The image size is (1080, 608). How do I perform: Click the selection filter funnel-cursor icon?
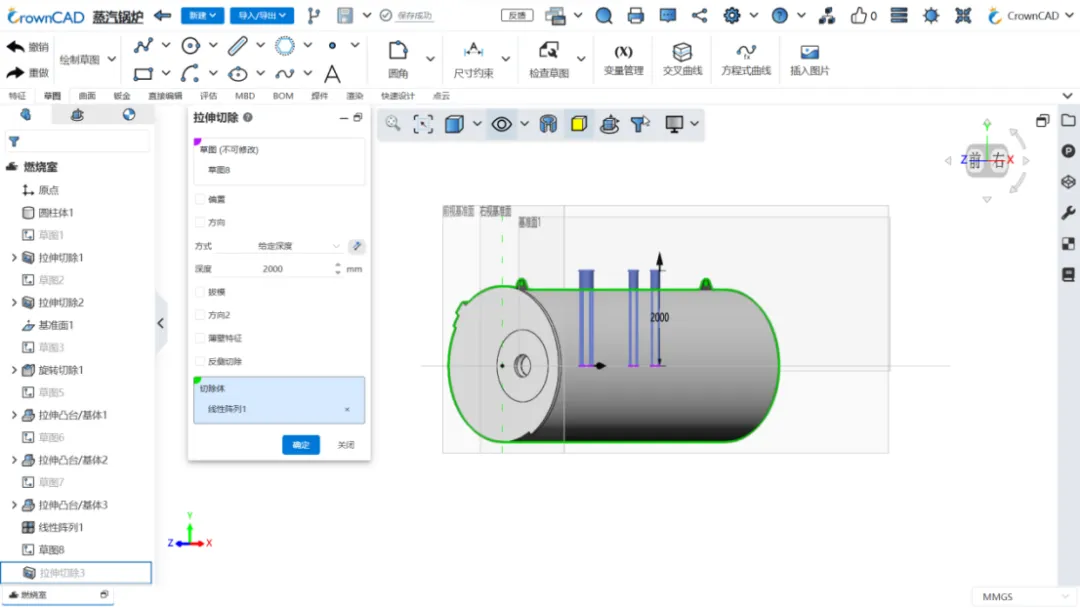click(x=640, y=124)
